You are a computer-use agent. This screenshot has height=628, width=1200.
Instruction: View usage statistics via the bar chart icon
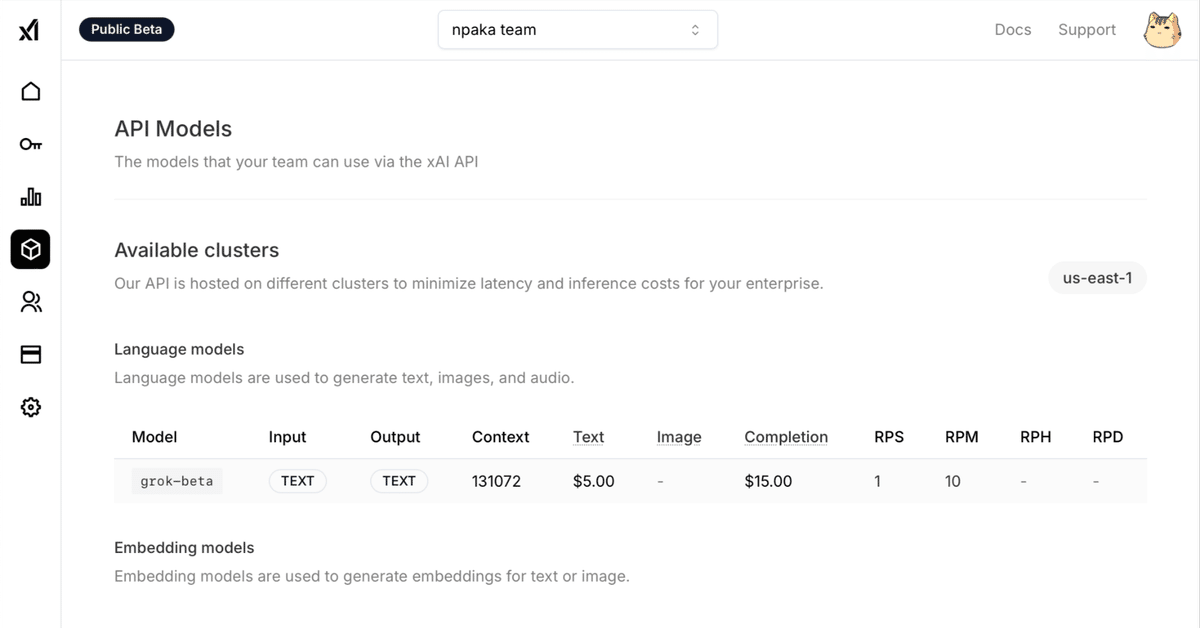click(30, 197)
